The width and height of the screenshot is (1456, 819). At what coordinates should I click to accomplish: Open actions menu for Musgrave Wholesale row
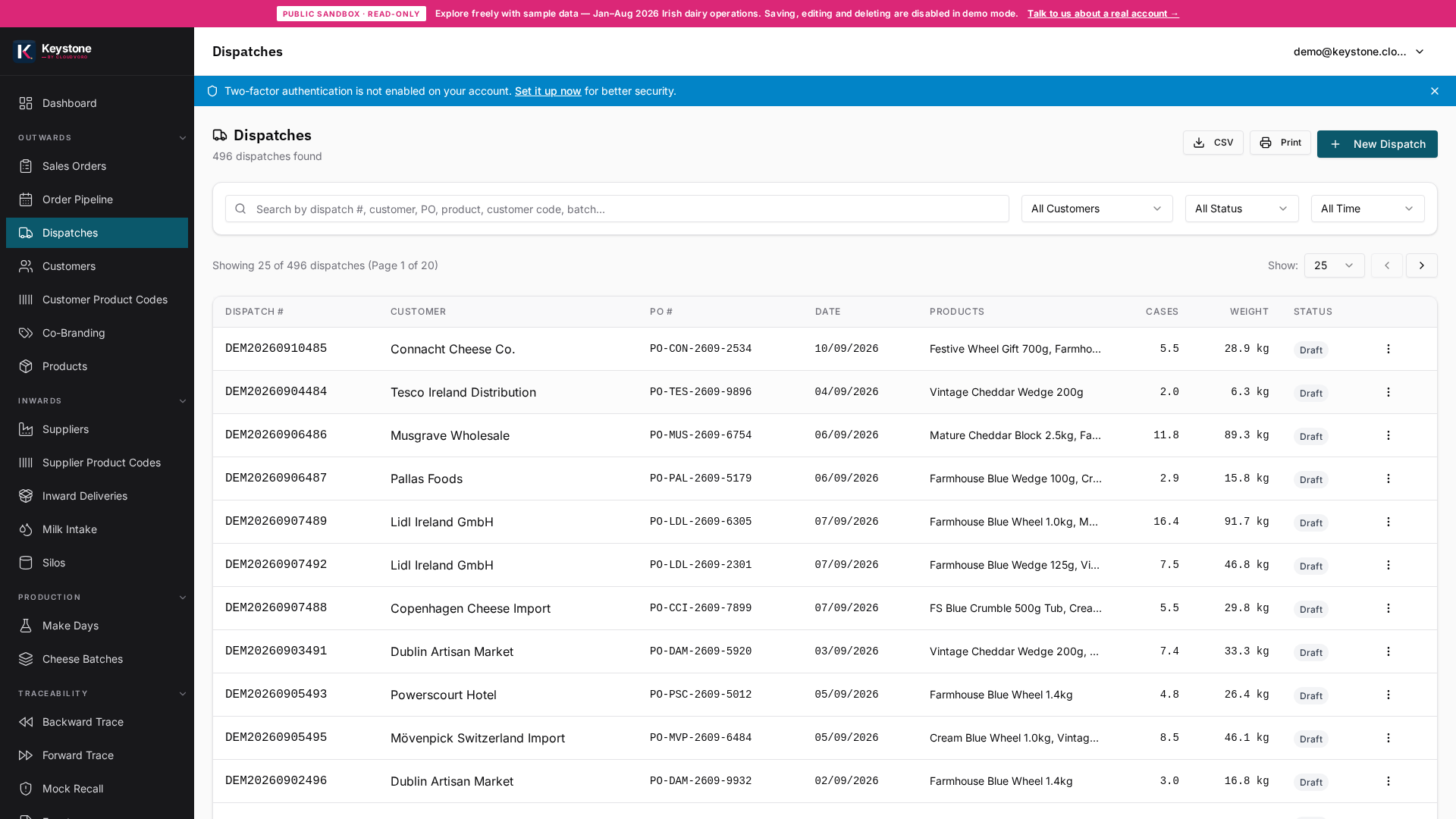1388,435
